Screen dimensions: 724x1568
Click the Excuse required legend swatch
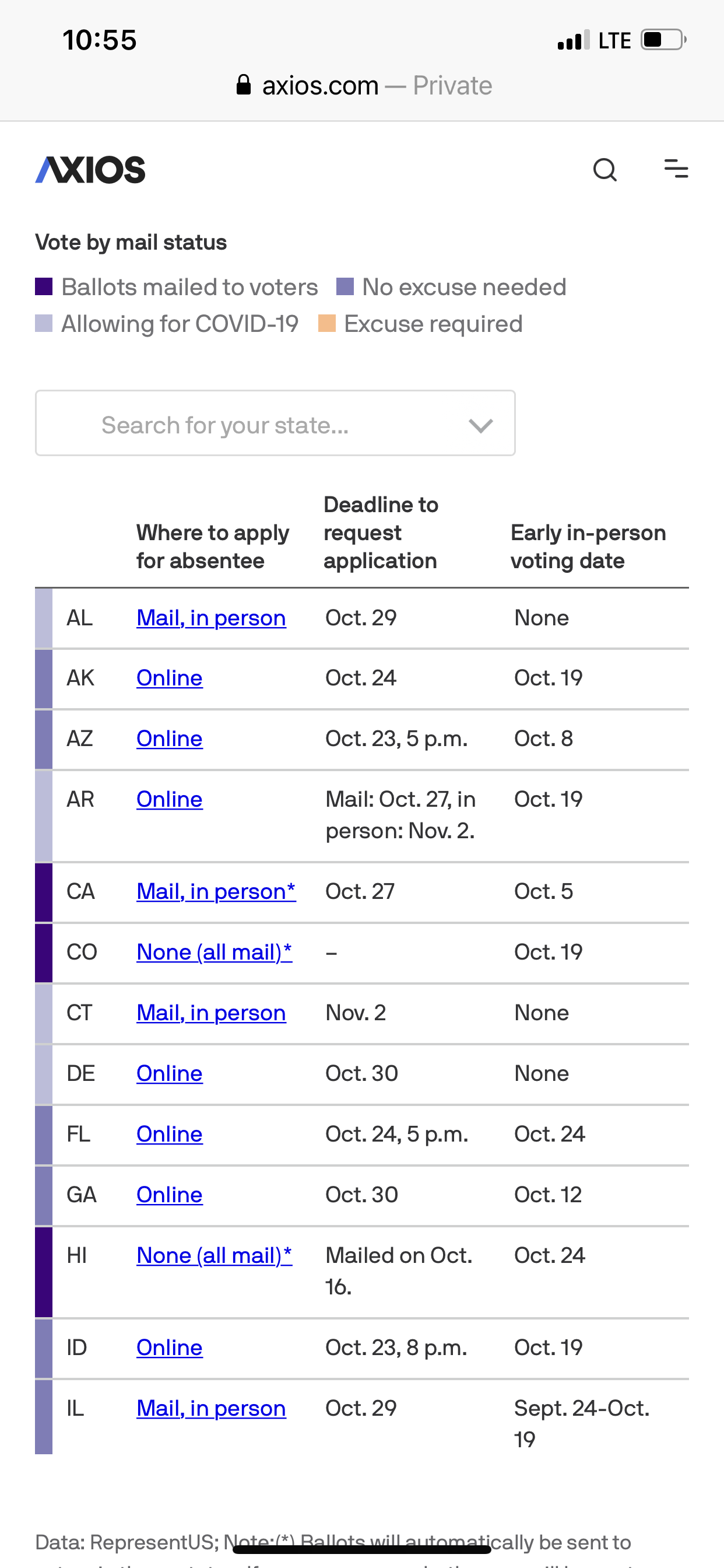(328, 323)
